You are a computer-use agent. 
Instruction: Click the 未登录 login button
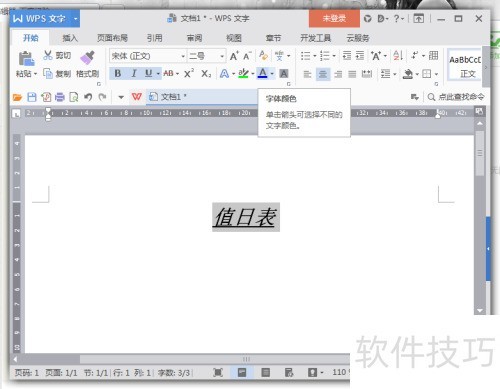(x=334, y=19)
